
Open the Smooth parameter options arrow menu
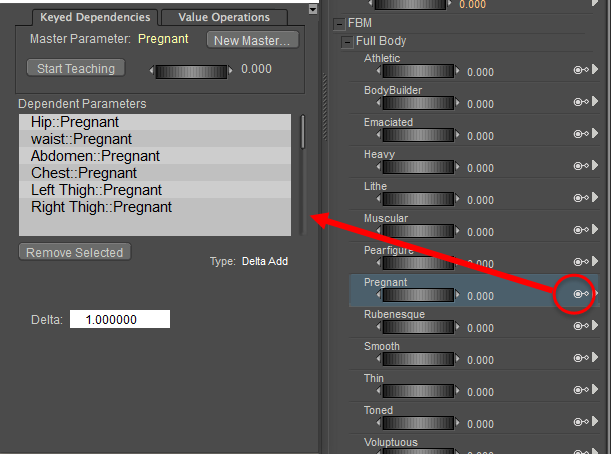(595, 357)
